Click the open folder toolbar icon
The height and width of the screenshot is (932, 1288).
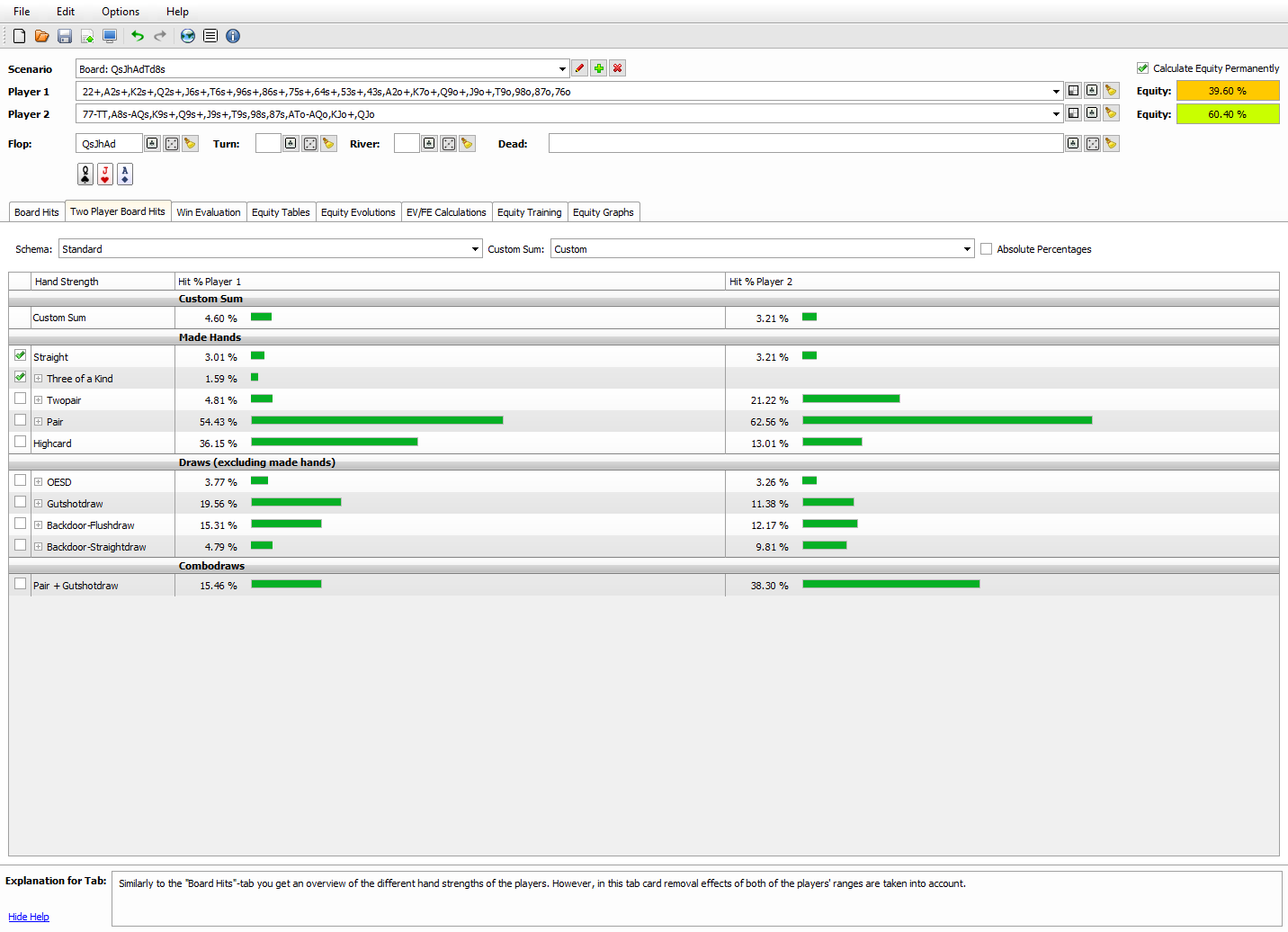pos(42,36)
